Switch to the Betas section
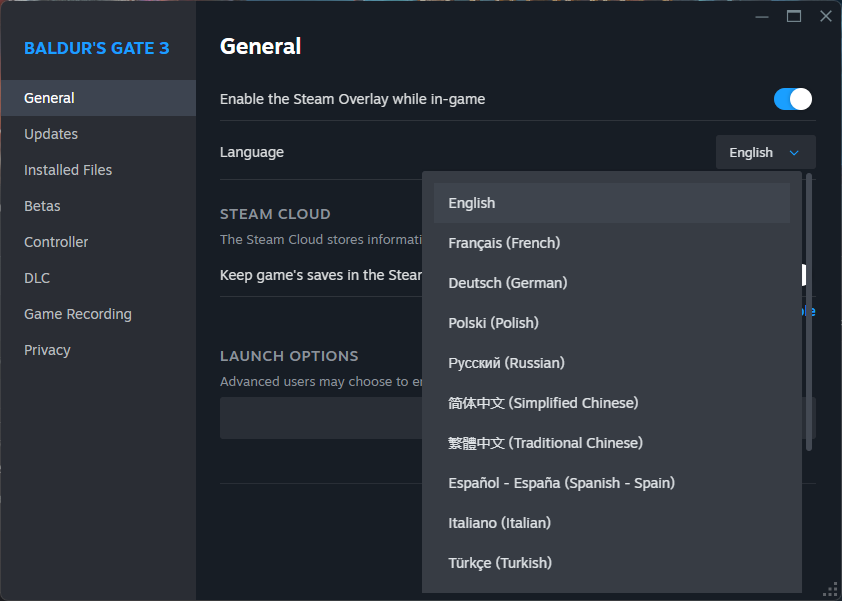This screenshot has width=842, height=601. 98,206
